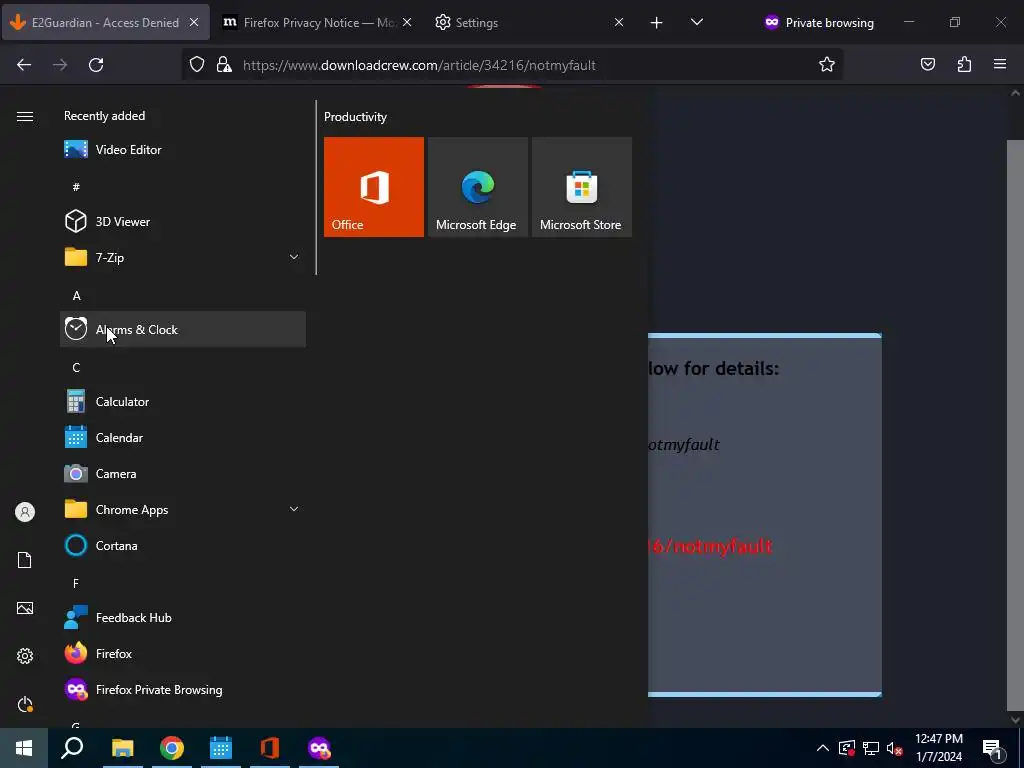Open the user account icon in Start
Viewport: 1024px width, 768px height.
click(25, 512)
